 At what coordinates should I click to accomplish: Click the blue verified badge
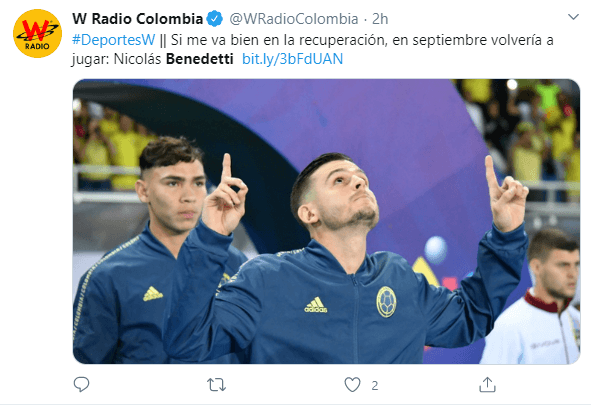215,19
